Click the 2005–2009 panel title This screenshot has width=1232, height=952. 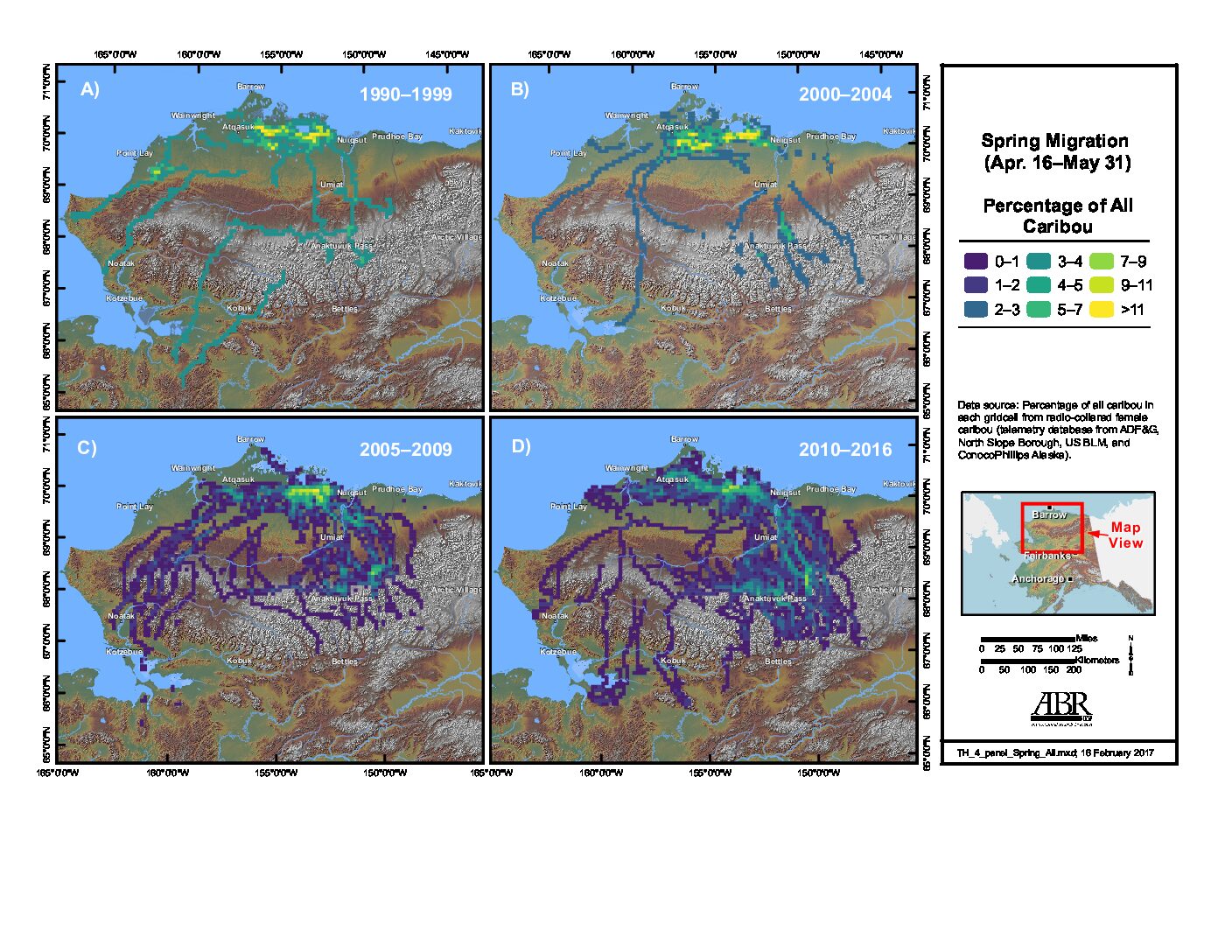coord(405,450)
